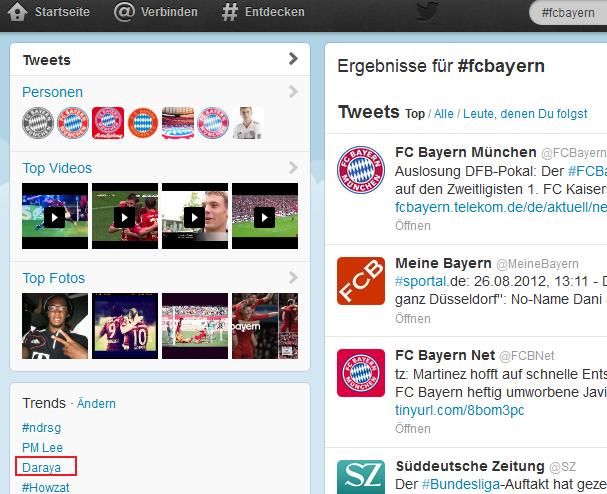Select the second Personen avatar

73,123
